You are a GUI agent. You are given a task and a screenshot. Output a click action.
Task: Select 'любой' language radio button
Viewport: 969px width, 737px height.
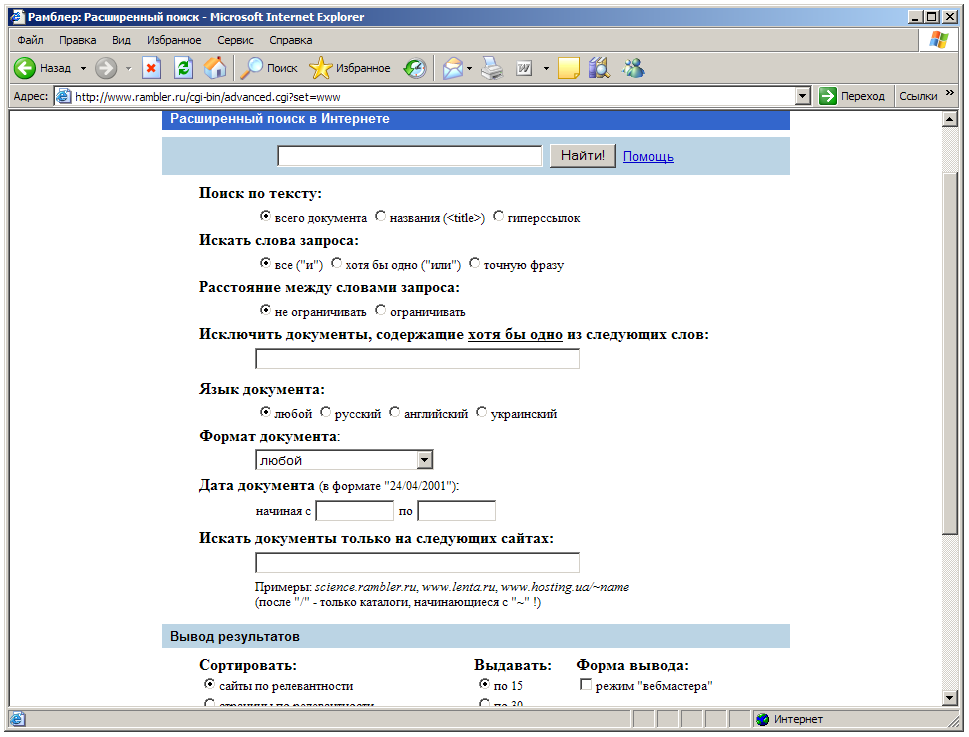[x=265, y=412]
